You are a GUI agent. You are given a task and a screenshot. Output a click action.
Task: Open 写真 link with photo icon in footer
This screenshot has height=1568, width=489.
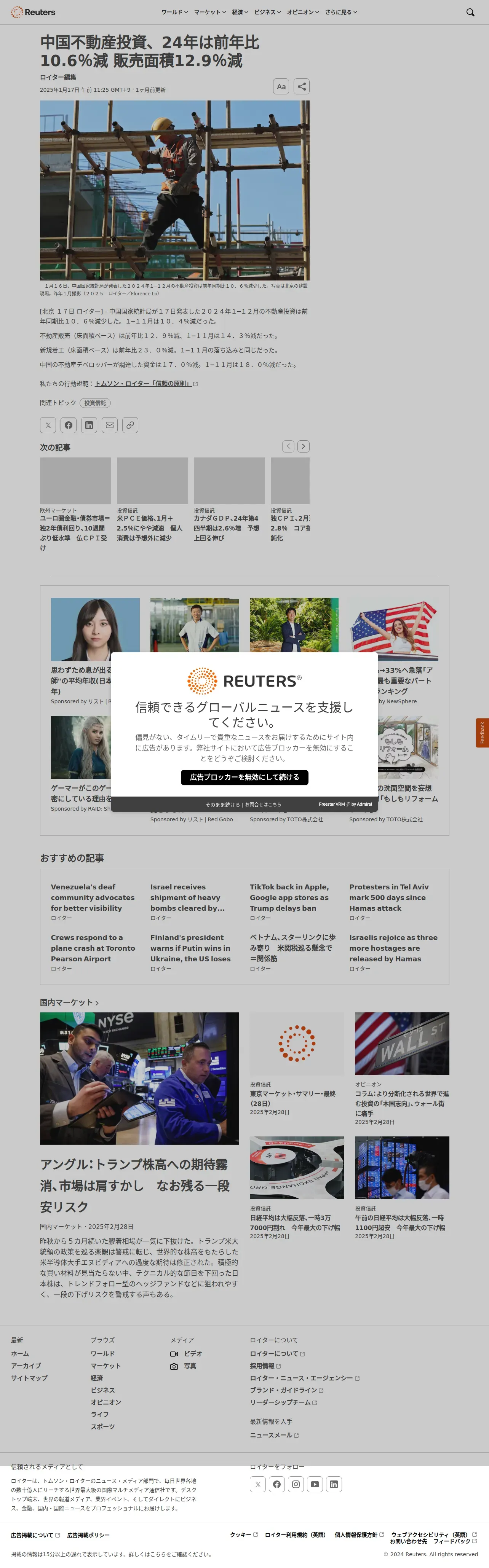click(x=183, y=1366)
